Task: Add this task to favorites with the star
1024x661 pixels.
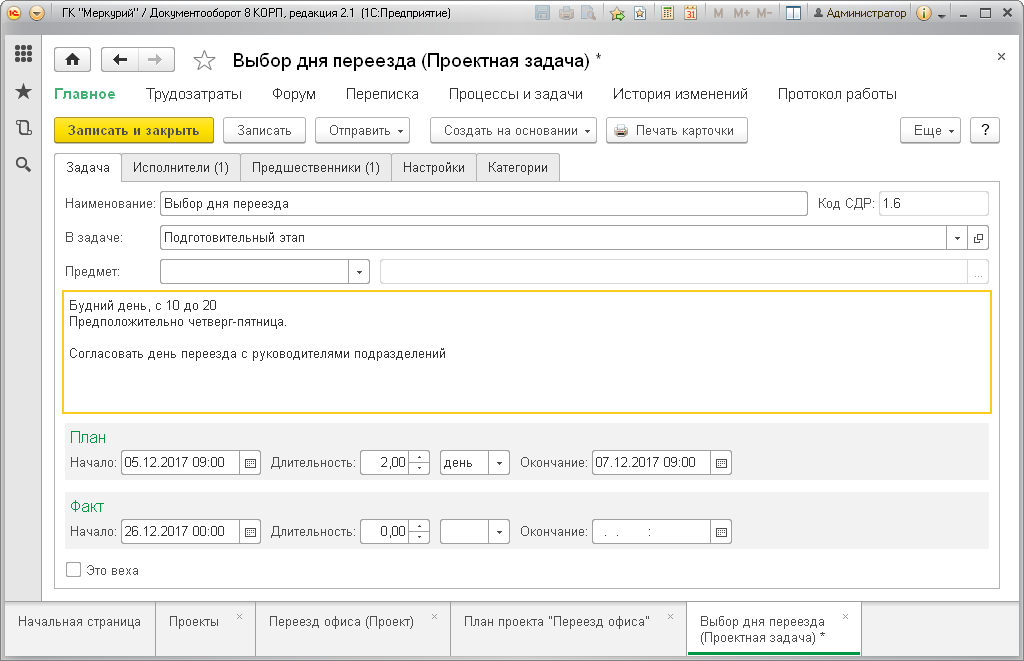Action: point(204,61)
